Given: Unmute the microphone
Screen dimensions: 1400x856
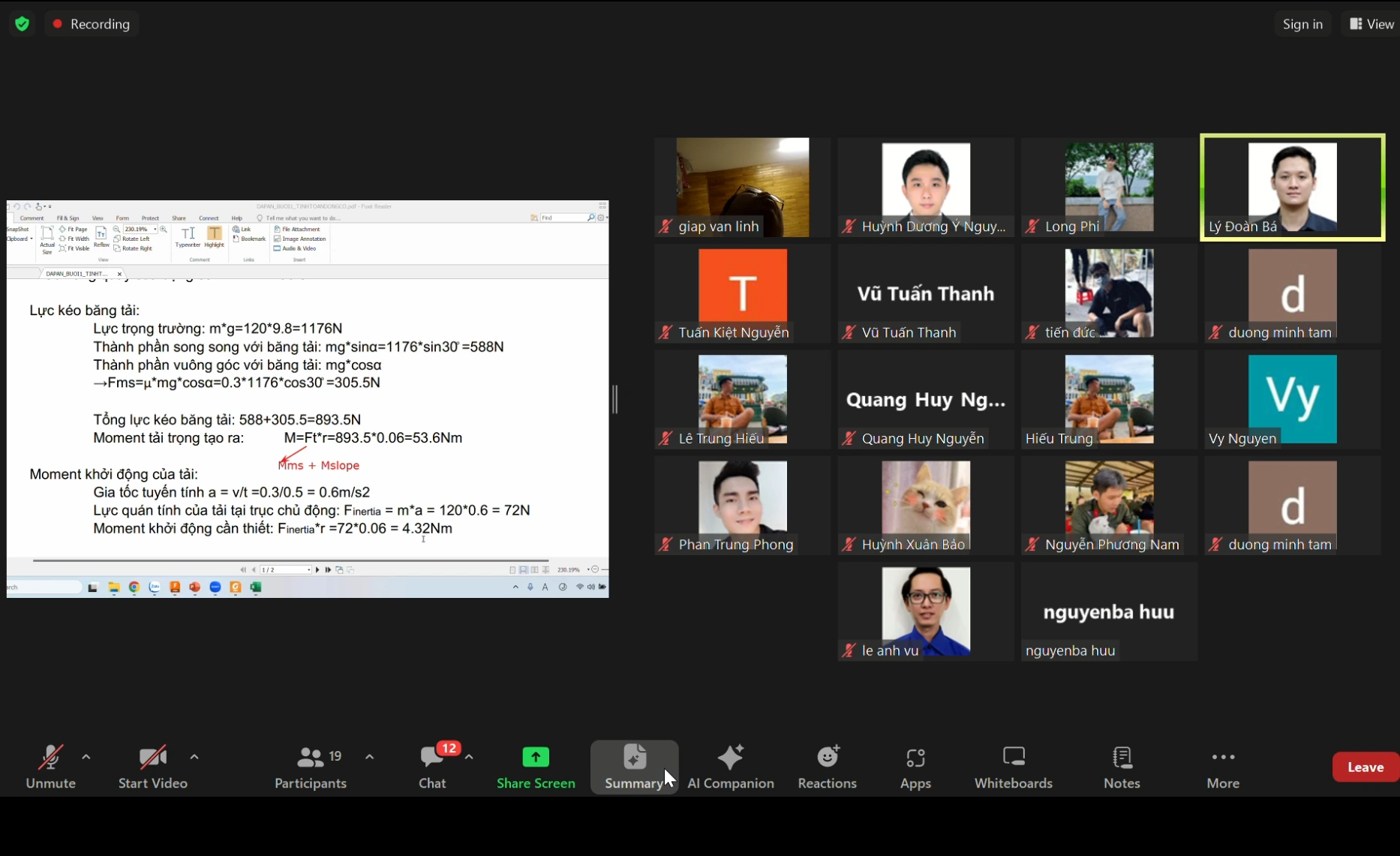Looking at the screenshot, I should coord(51,767).
